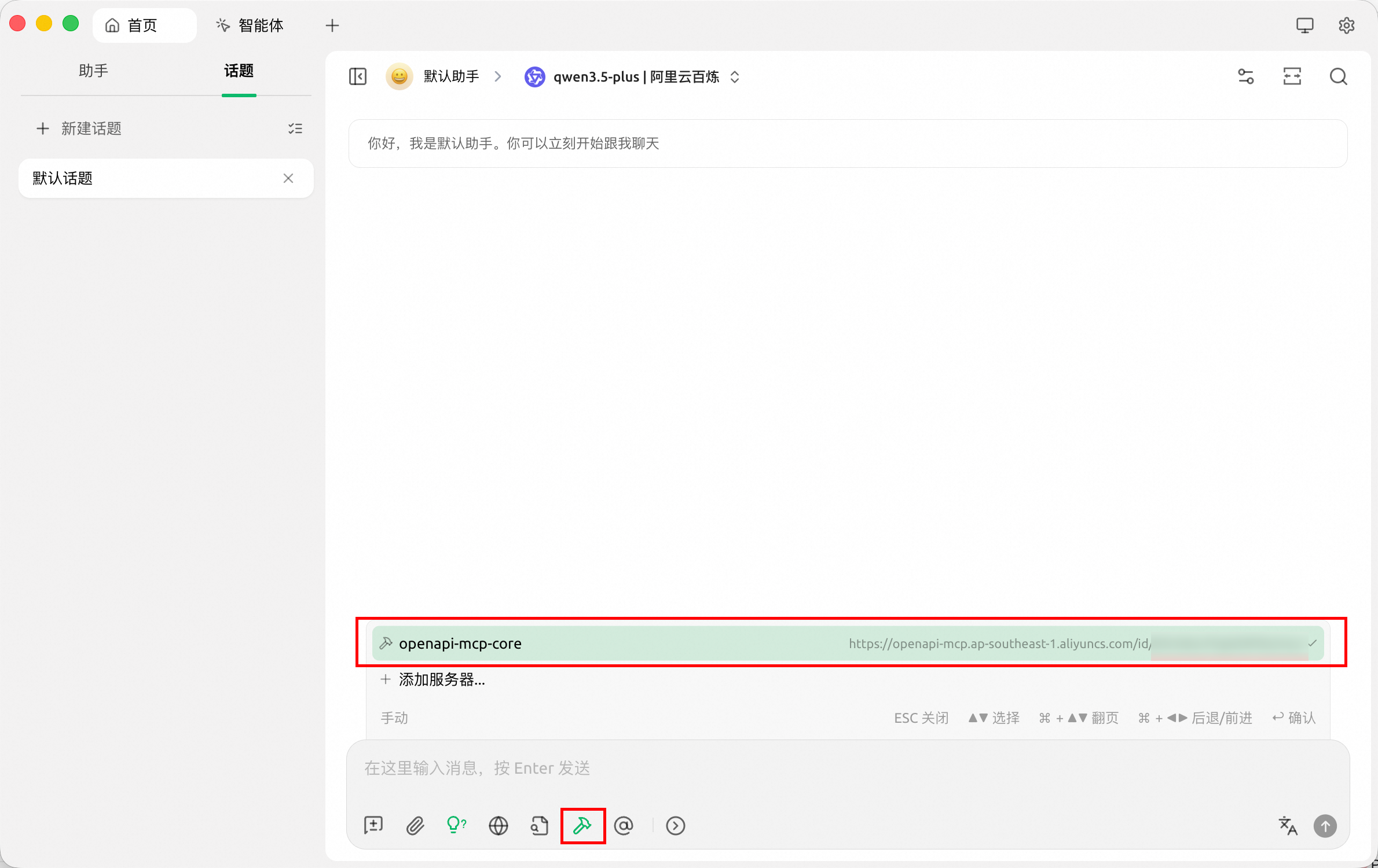Image resolution: width=1378 pixels, height=868 pixels.
Task: Open the assistant settings sliders icon
Action: coord(1245,76)
